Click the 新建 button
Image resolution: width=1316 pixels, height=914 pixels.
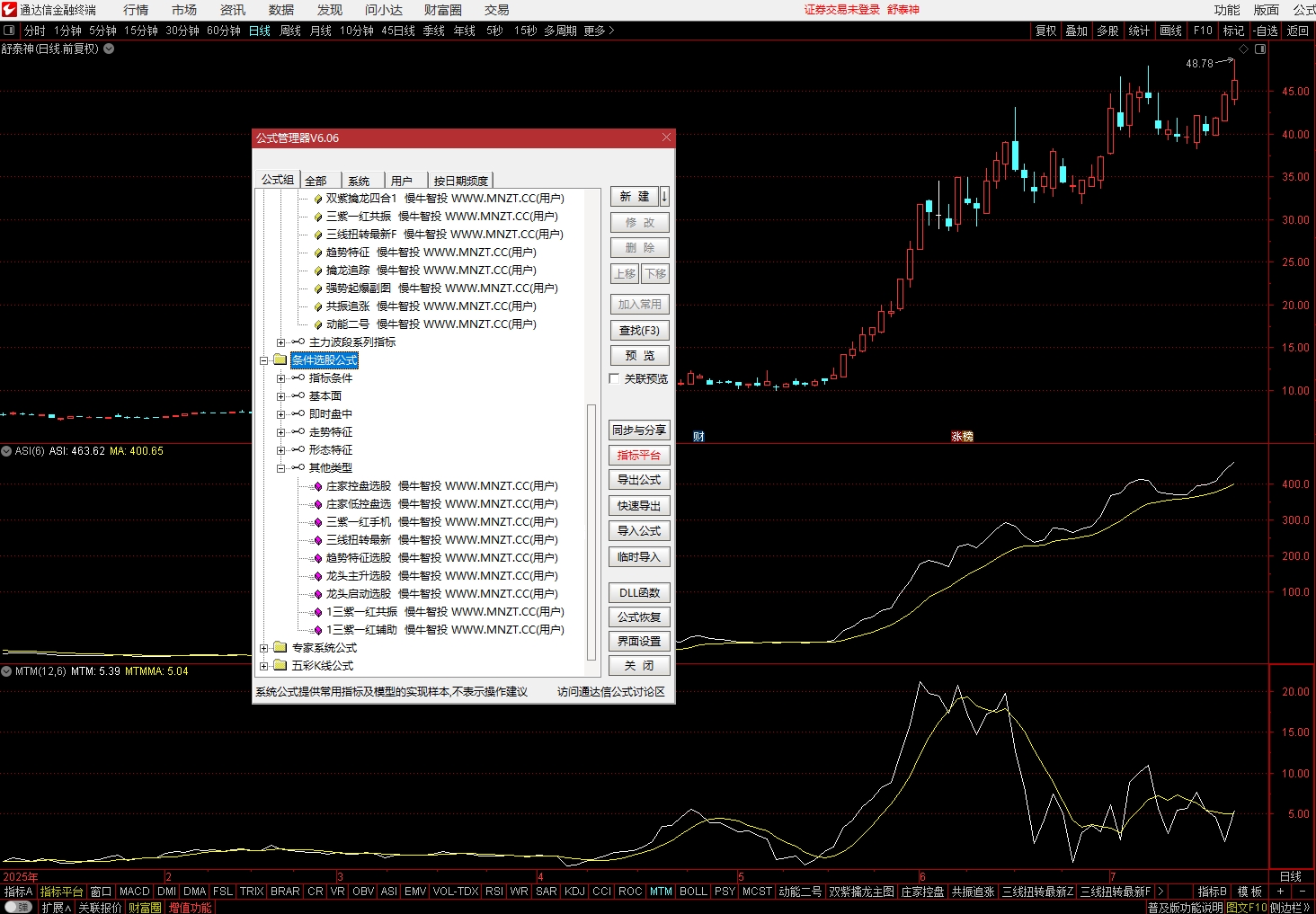point(635,196)
